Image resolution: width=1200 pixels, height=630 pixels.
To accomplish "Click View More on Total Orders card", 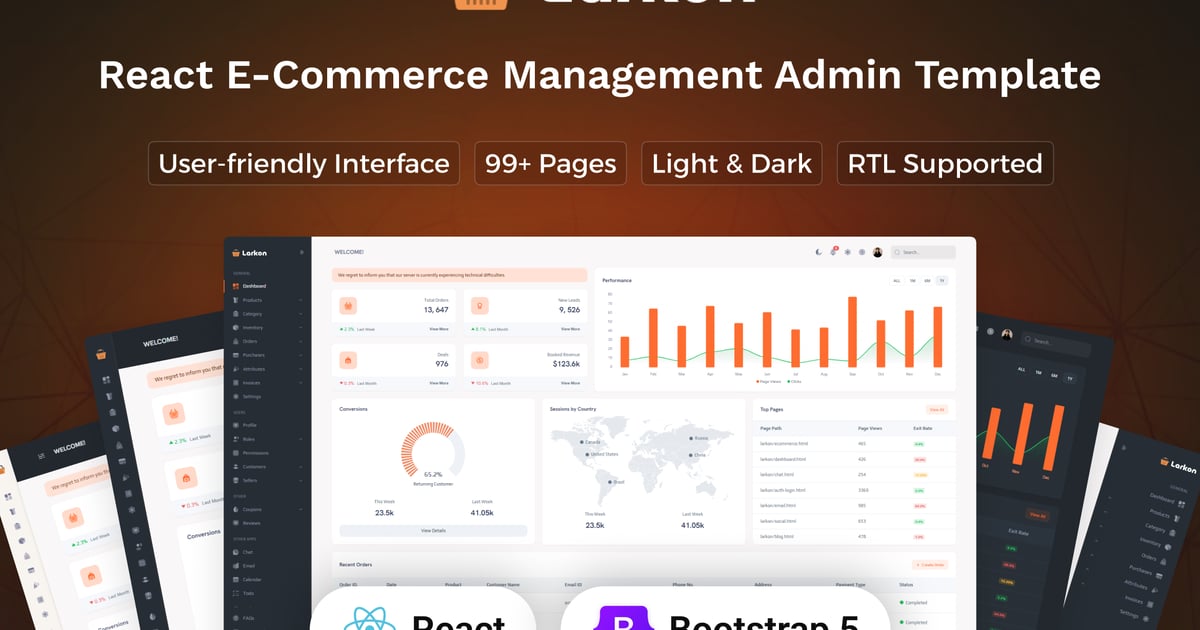I will pos(439,329).
